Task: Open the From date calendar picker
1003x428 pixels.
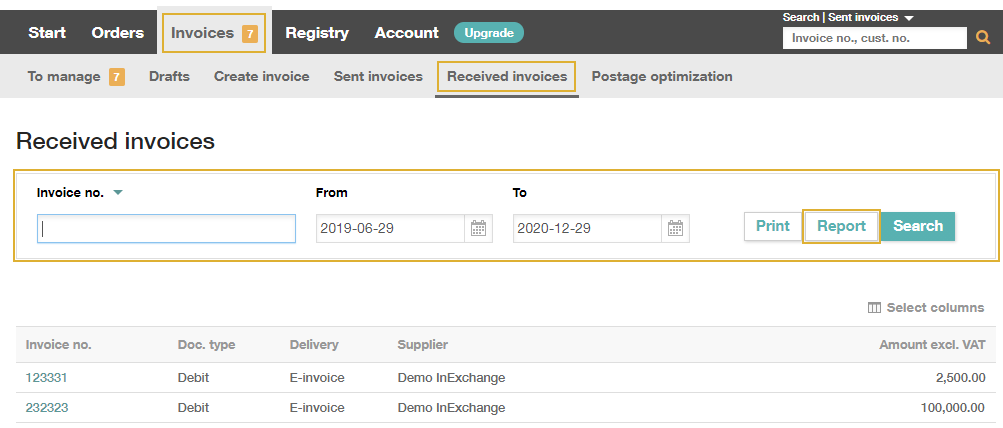Action: pos(478,228)
